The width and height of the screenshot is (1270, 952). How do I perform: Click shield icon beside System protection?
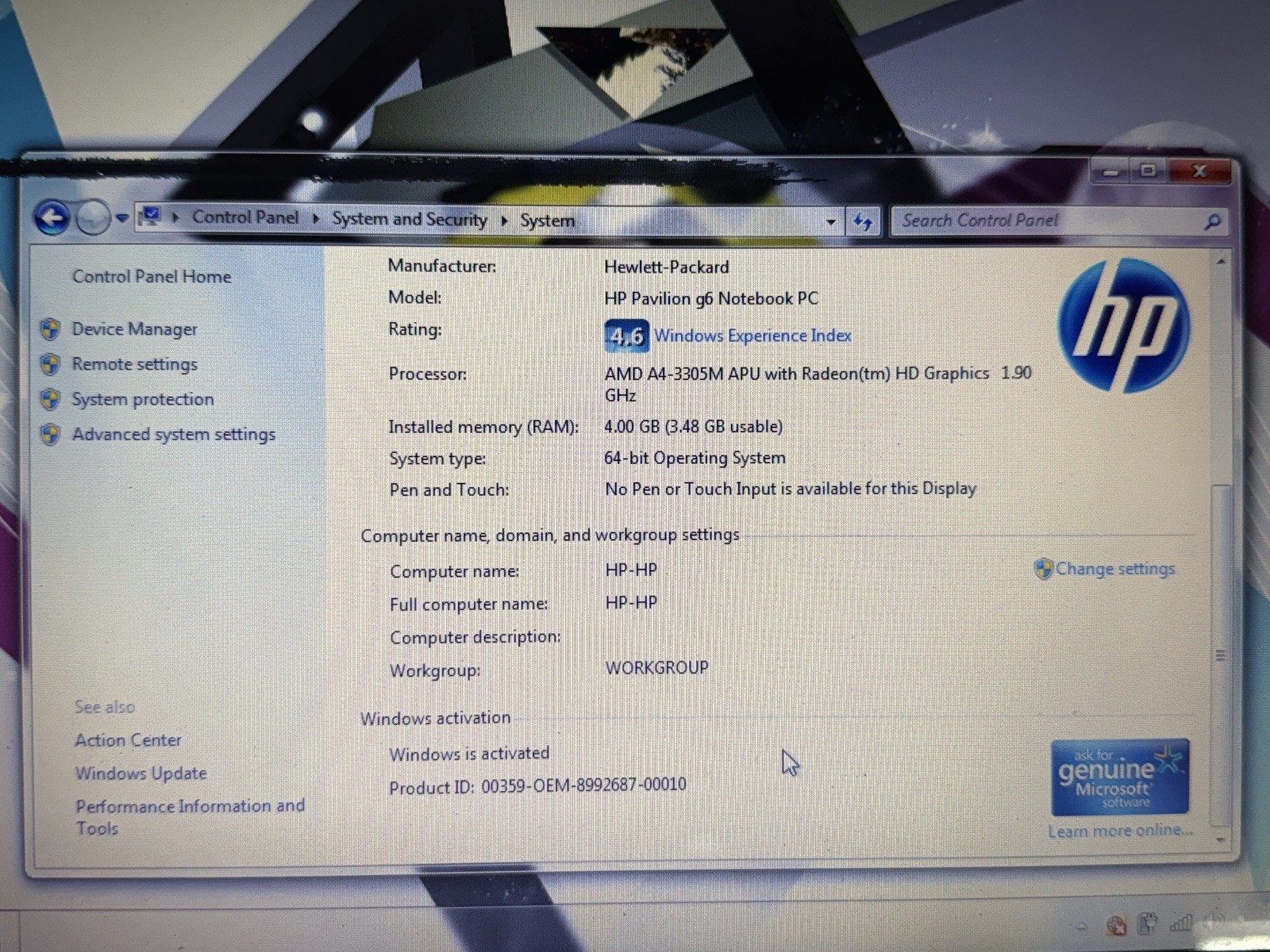[51, 399]
